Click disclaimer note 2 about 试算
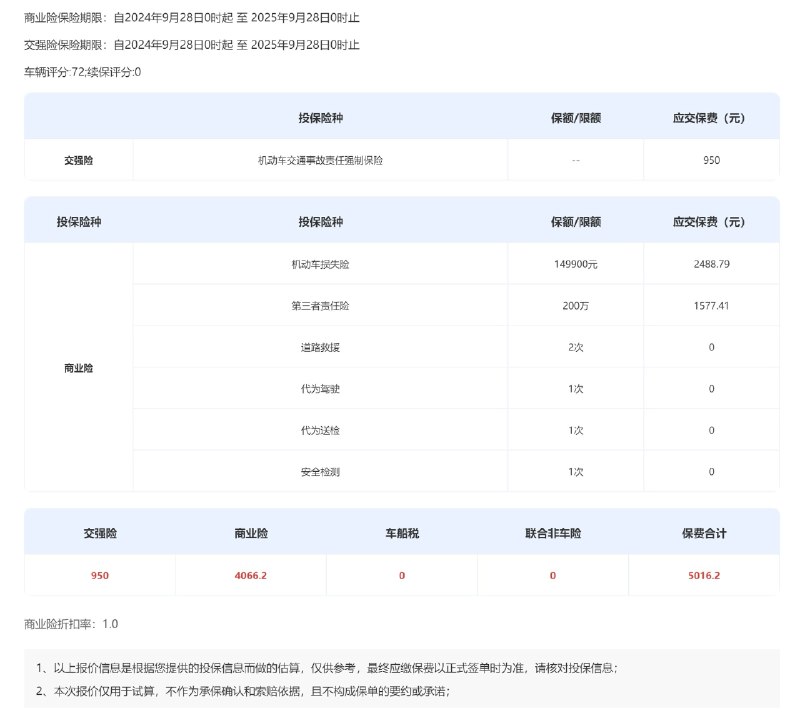 click(x=243, y=691)
